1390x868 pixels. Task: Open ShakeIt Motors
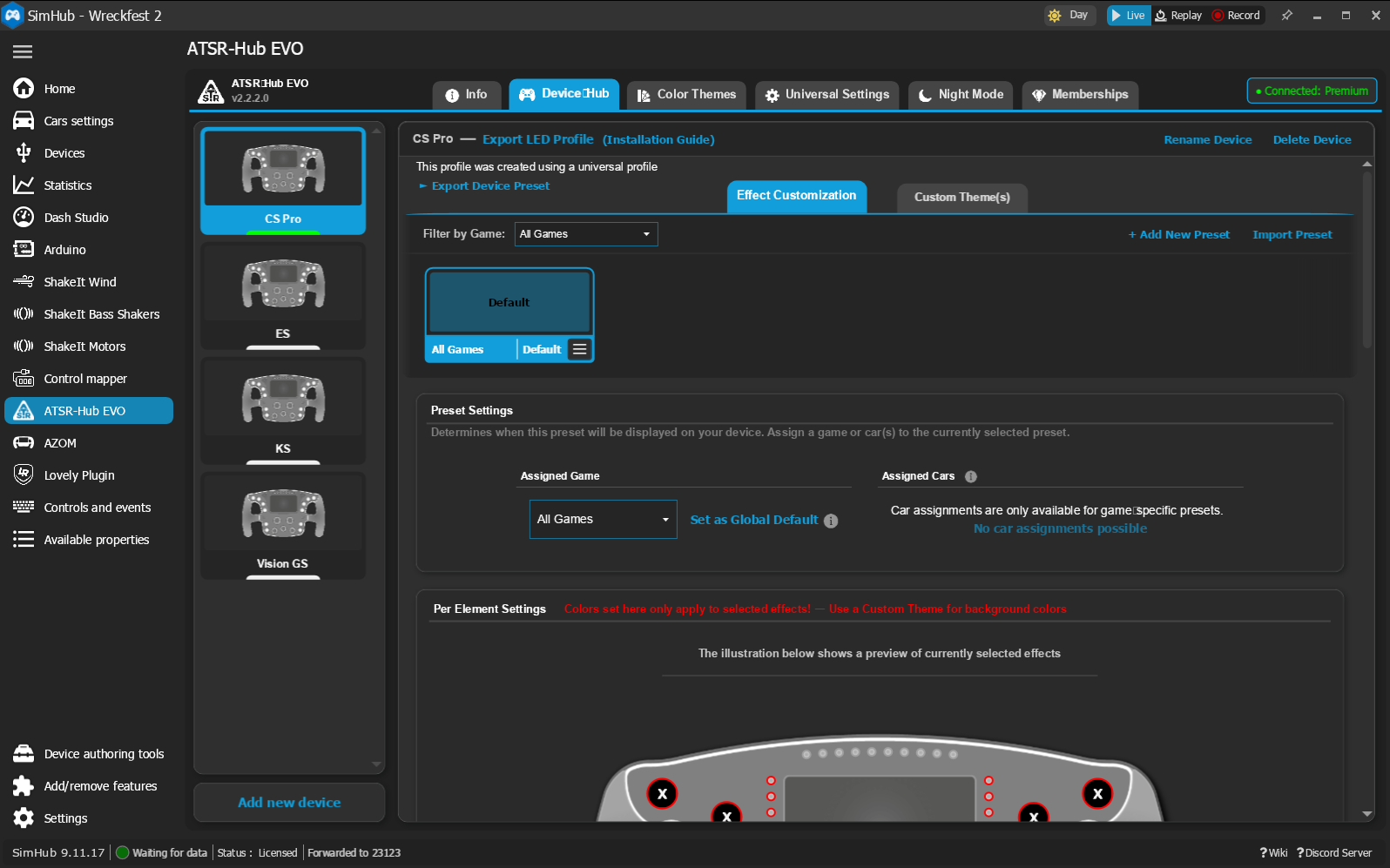click(x=85, y=347)
